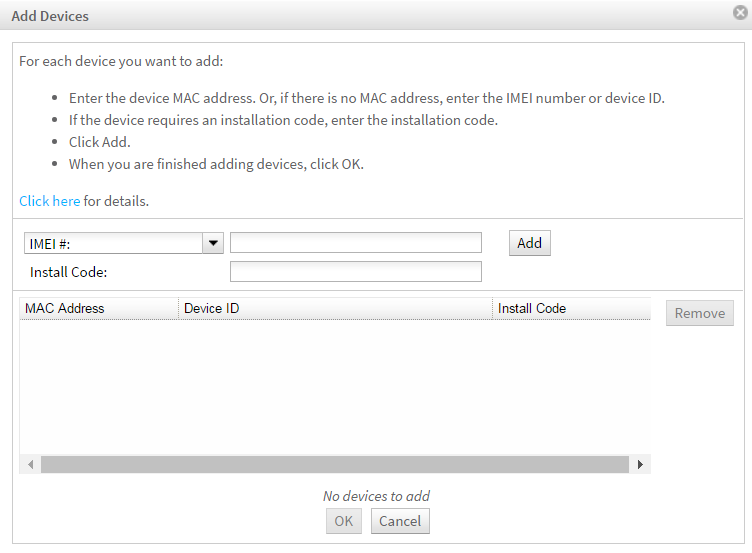Image resolution: width=752 pixels, height=553 pixels.
Task: Cancel adding devices
Action: (400, 521)
